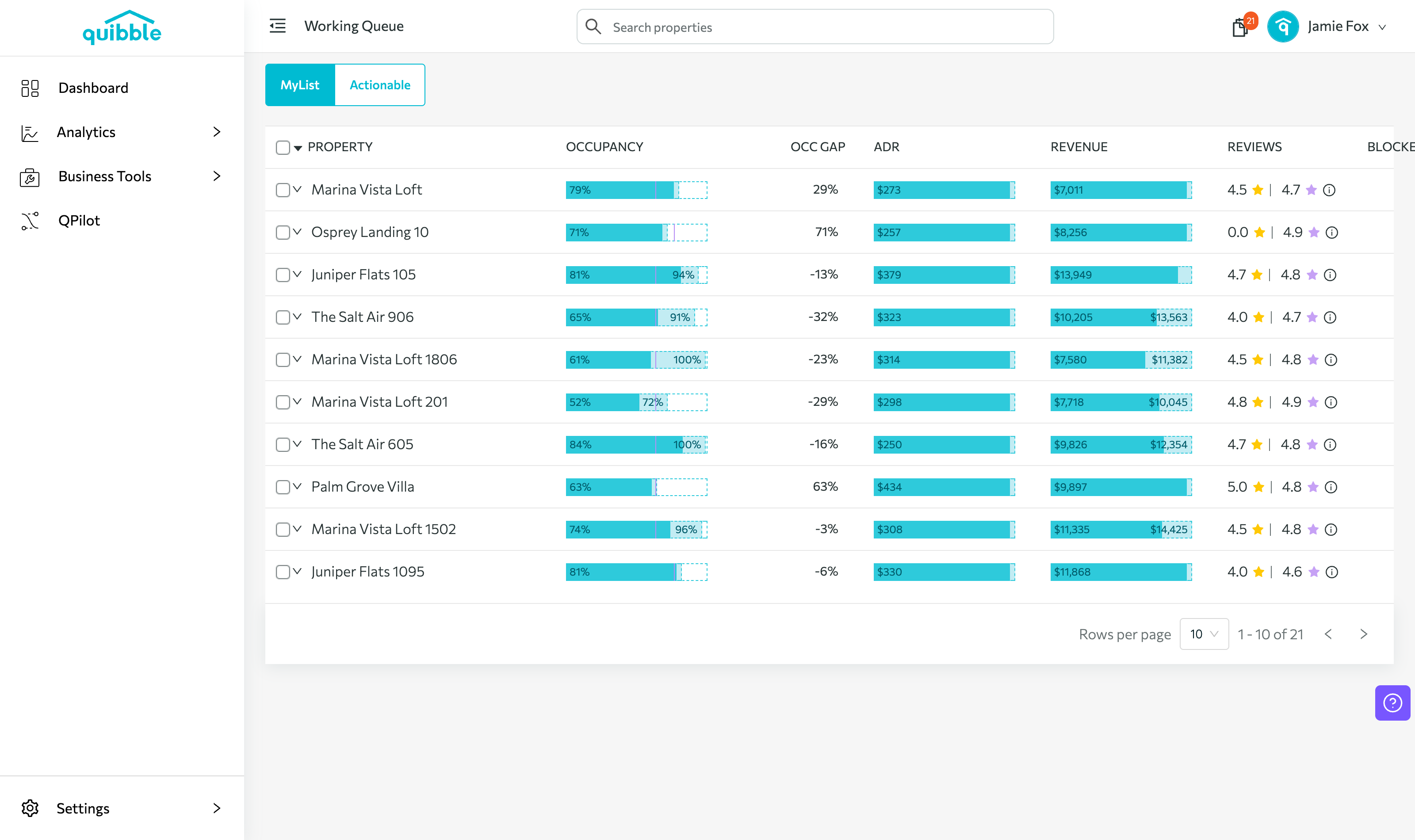
Task: Click info icon for Marina Vista Loft reviews
Action: tap(1329, 190)
